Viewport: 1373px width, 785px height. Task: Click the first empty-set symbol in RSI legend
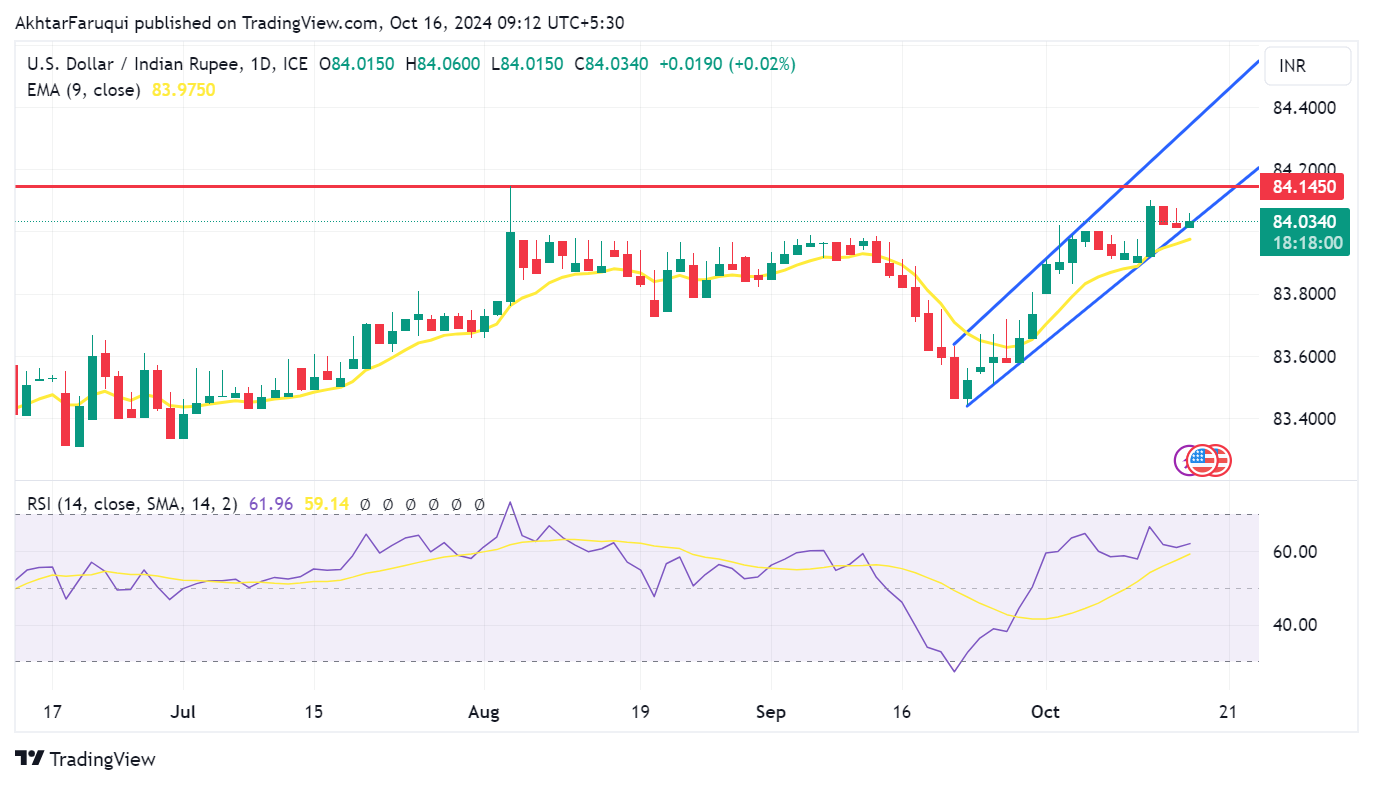tap(365, 505)
